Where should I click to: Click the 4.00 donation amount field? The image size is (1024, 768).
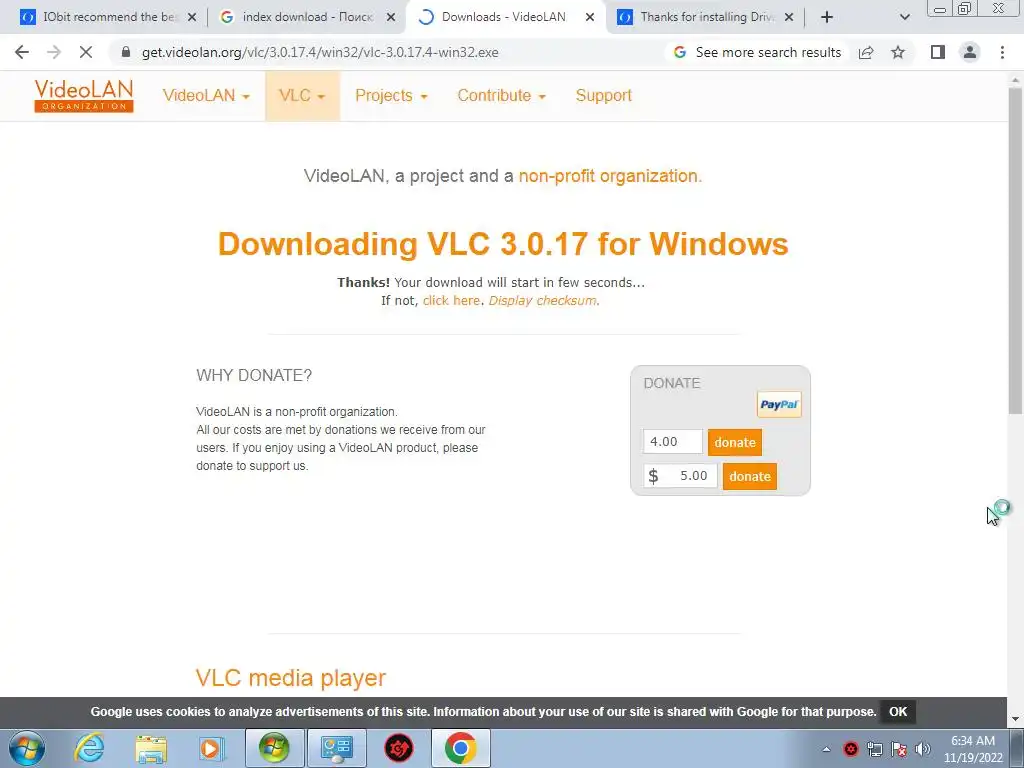click(673, 441)
